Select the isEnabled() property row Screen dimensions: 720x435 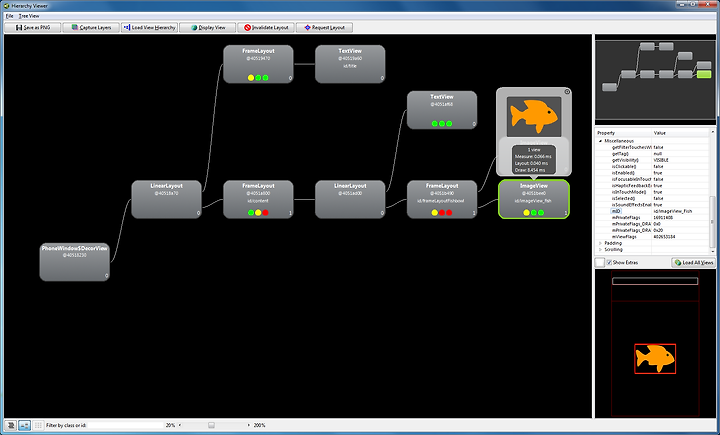tap(652, 173)
